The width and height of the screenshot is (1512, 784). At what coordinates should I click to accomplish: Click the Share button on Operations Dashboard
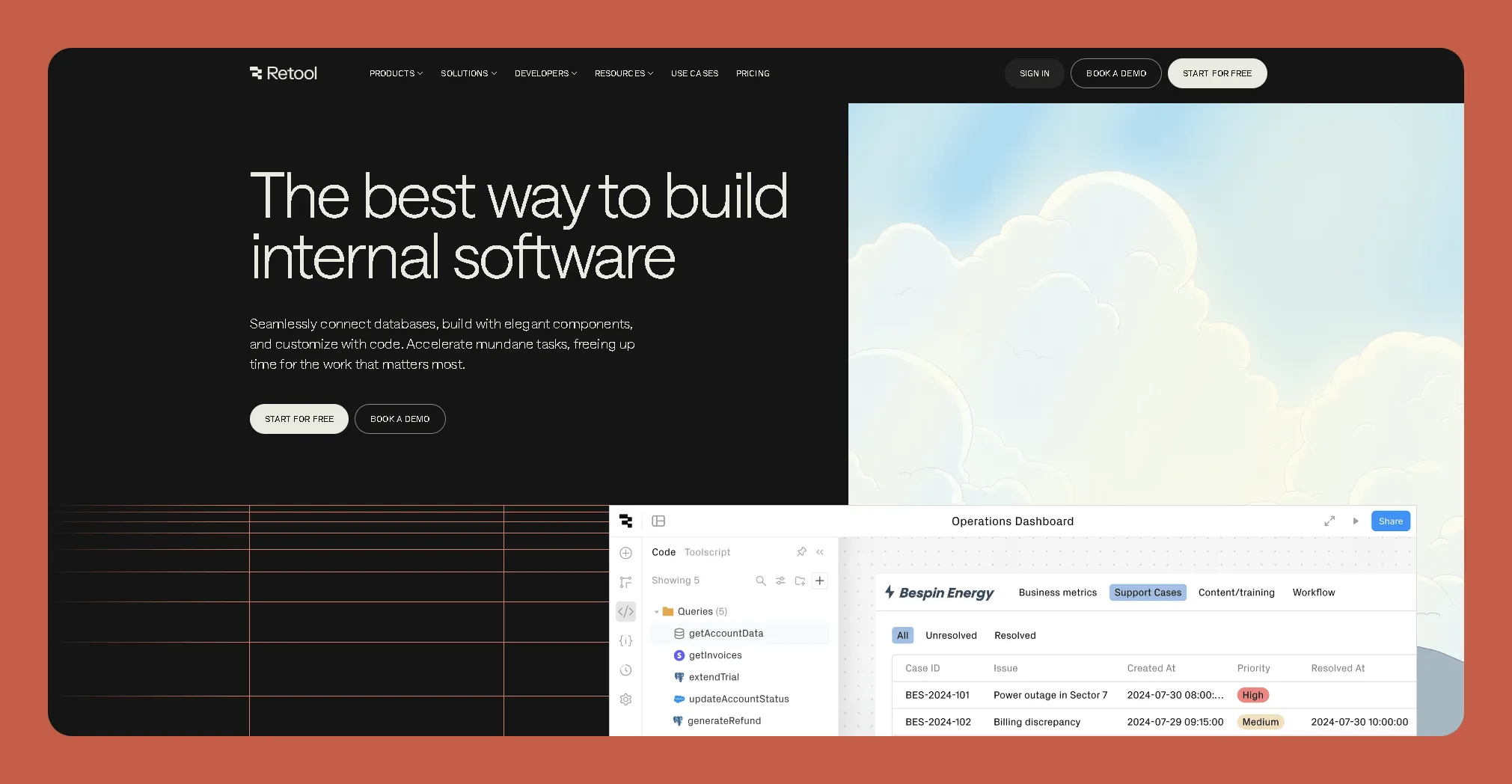click(x=1389, y=521)
